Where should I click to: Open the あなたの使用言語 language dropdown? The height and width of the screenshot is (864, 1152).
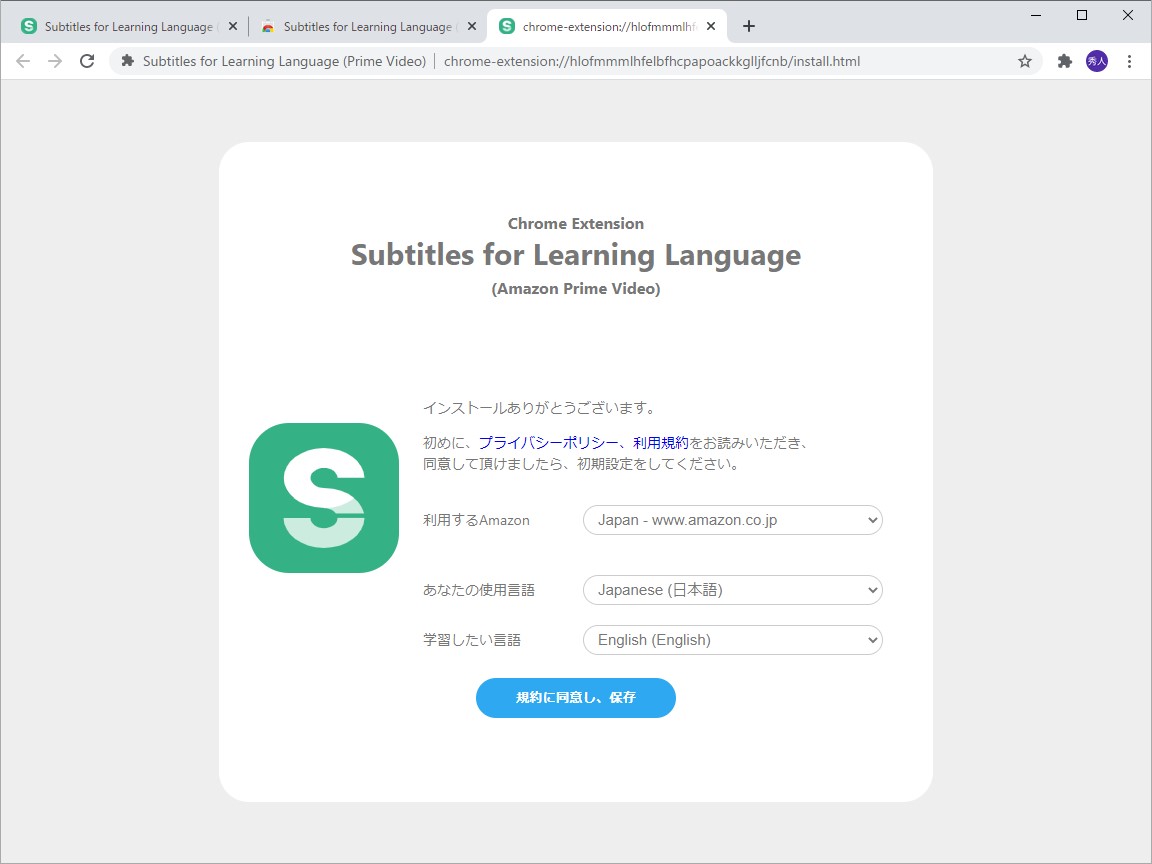(x=731, y=590)
